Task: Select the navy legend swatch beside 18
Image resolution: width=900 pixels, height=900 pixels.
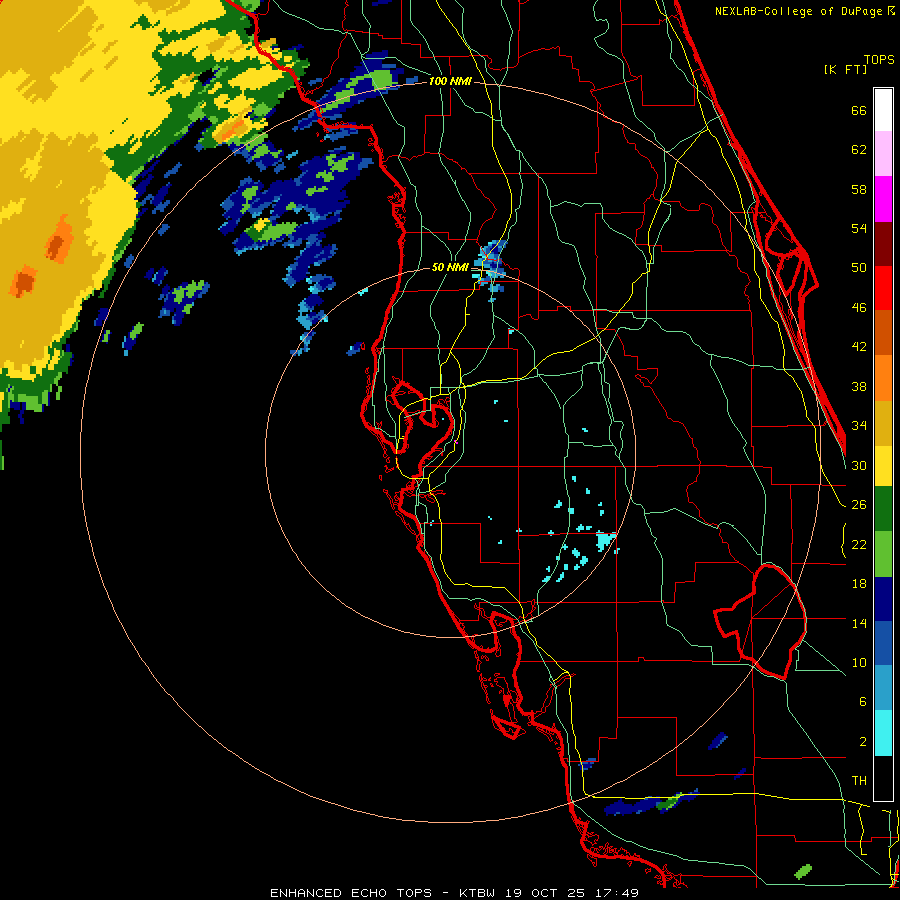Action: tap(883, 599)
